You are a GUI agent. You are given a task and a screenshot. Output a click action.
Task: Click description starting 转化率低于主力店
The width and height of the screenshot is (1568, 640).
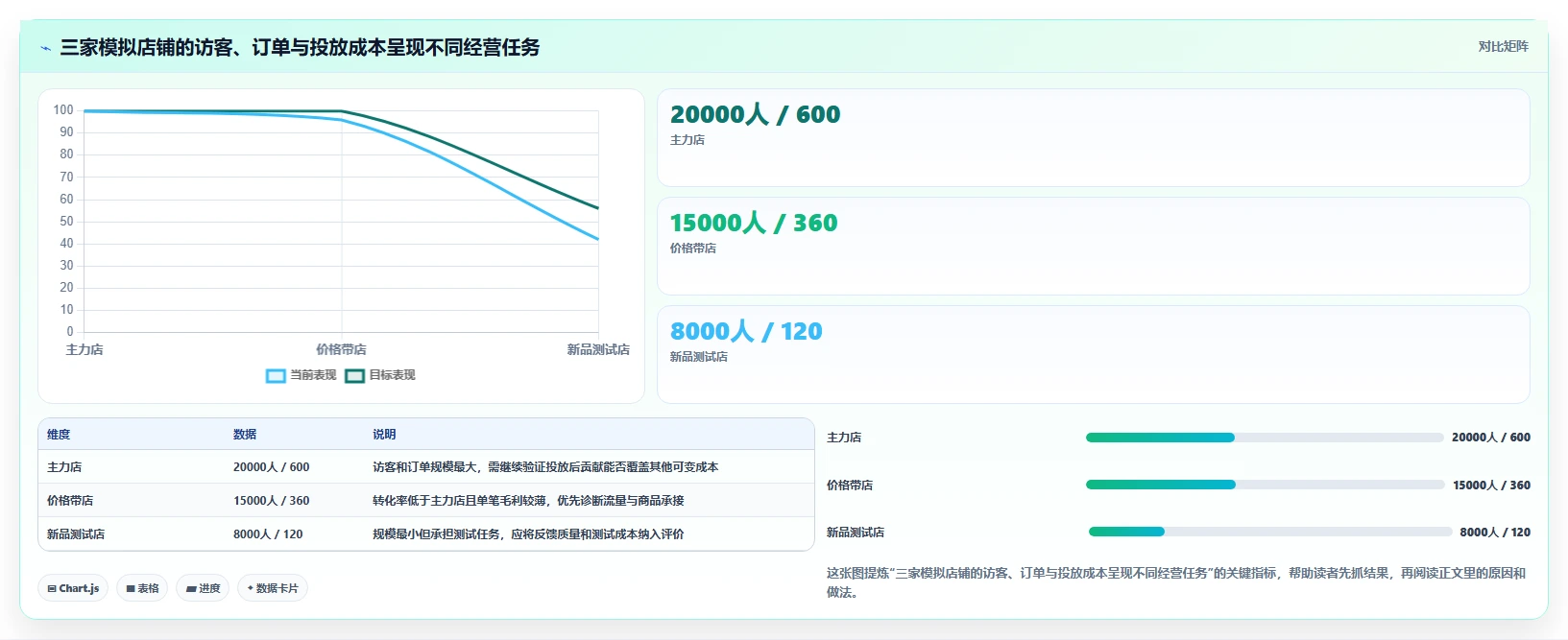coord(528,501)
